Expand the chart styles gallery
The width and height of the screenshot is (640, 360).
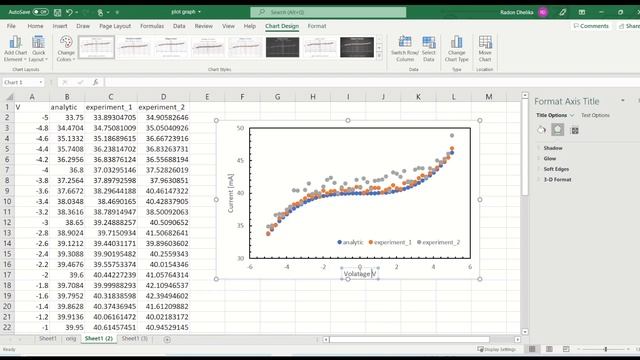380,56
